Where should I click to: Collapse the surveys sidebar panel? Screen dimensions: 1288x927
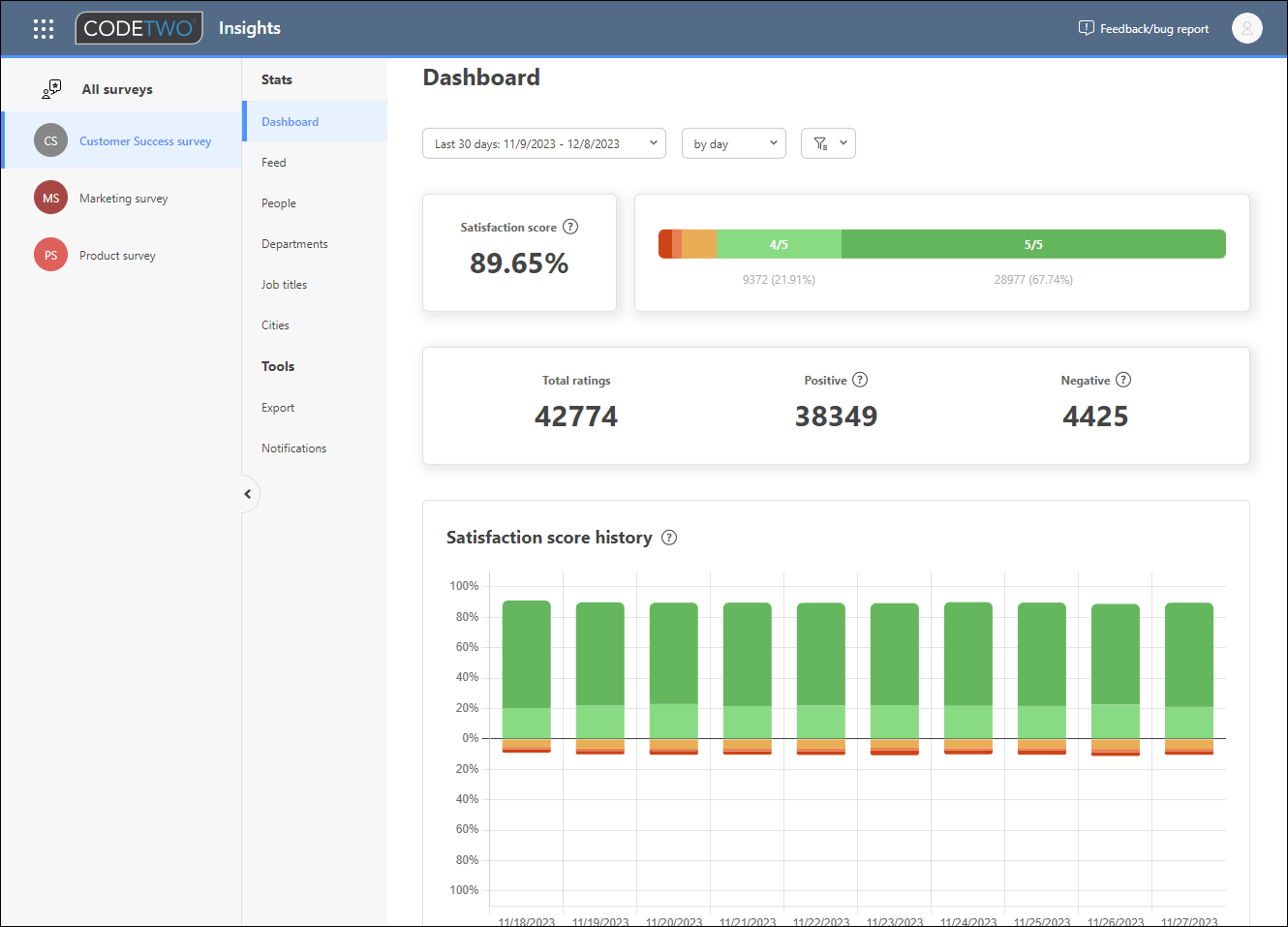[x=248, y=494]
